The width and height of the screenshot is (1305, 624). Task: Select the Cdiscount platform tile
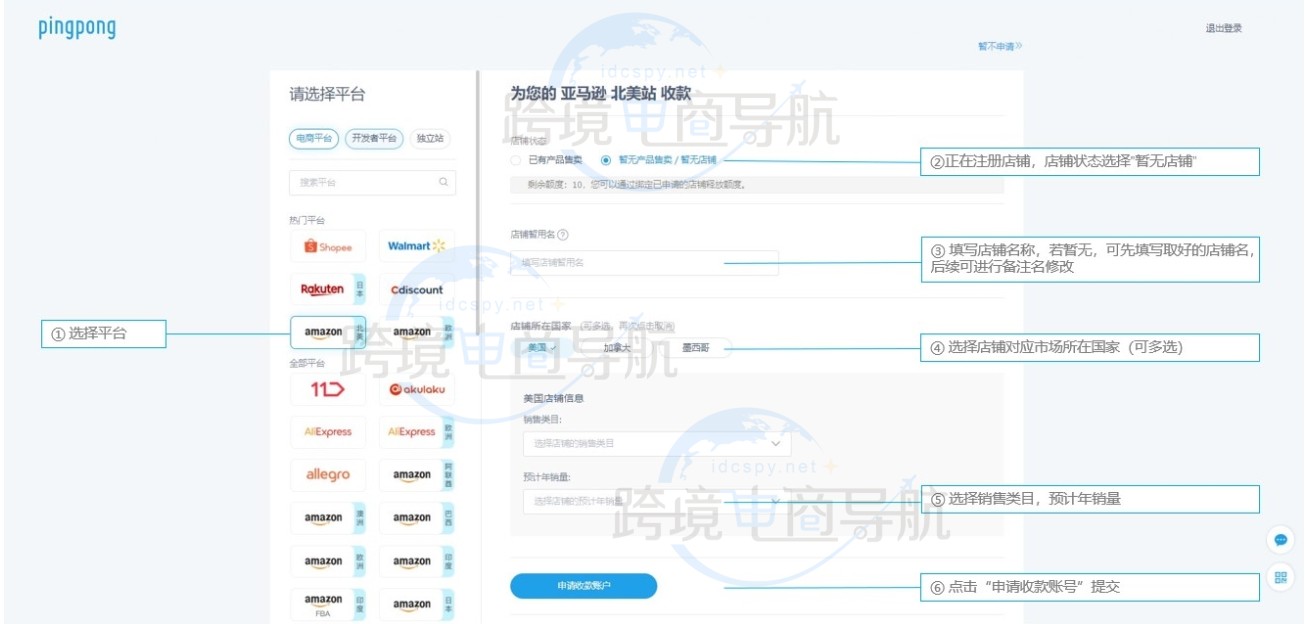(x=416, y=290)
